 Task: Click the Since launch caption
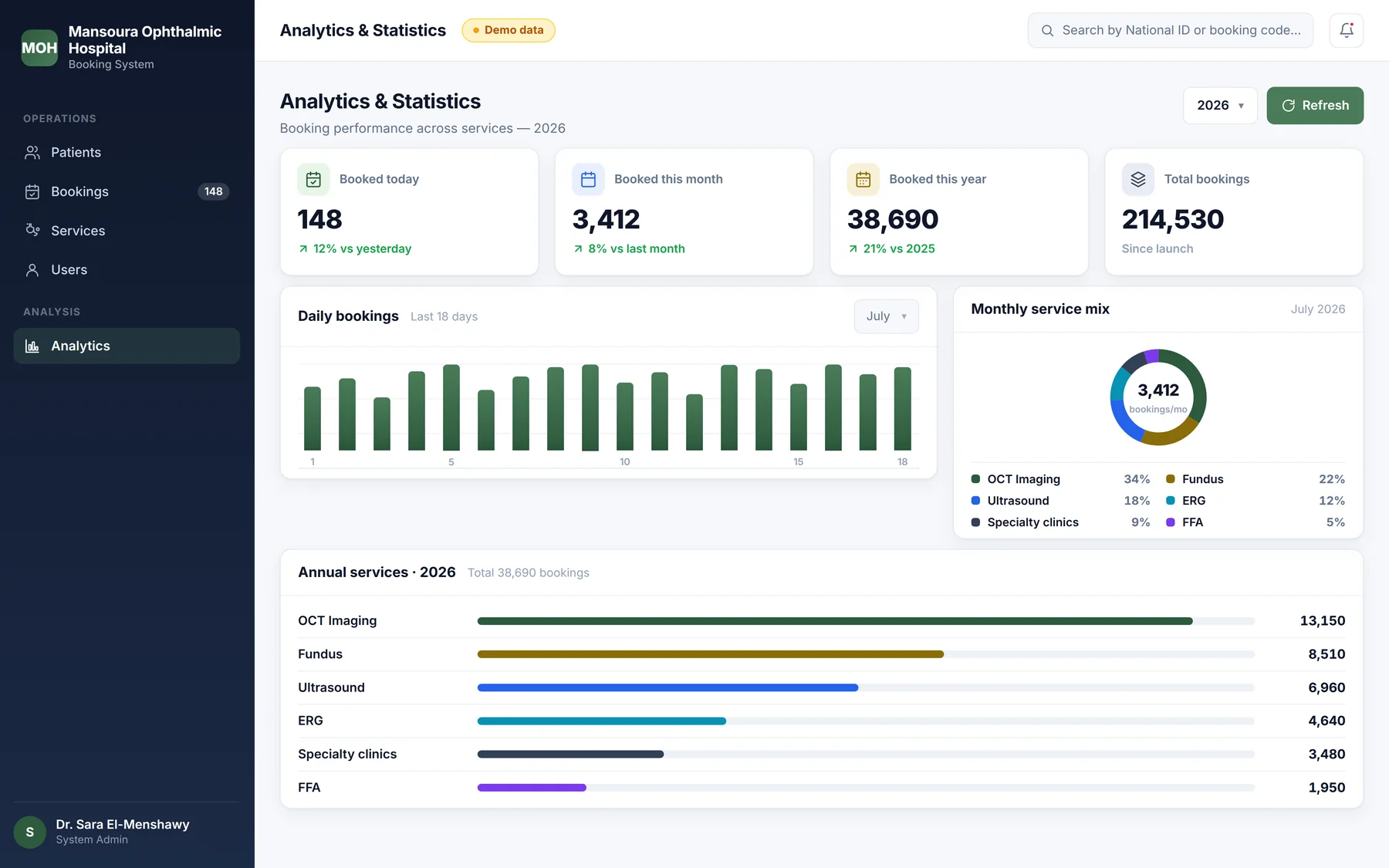(1157, 249)
